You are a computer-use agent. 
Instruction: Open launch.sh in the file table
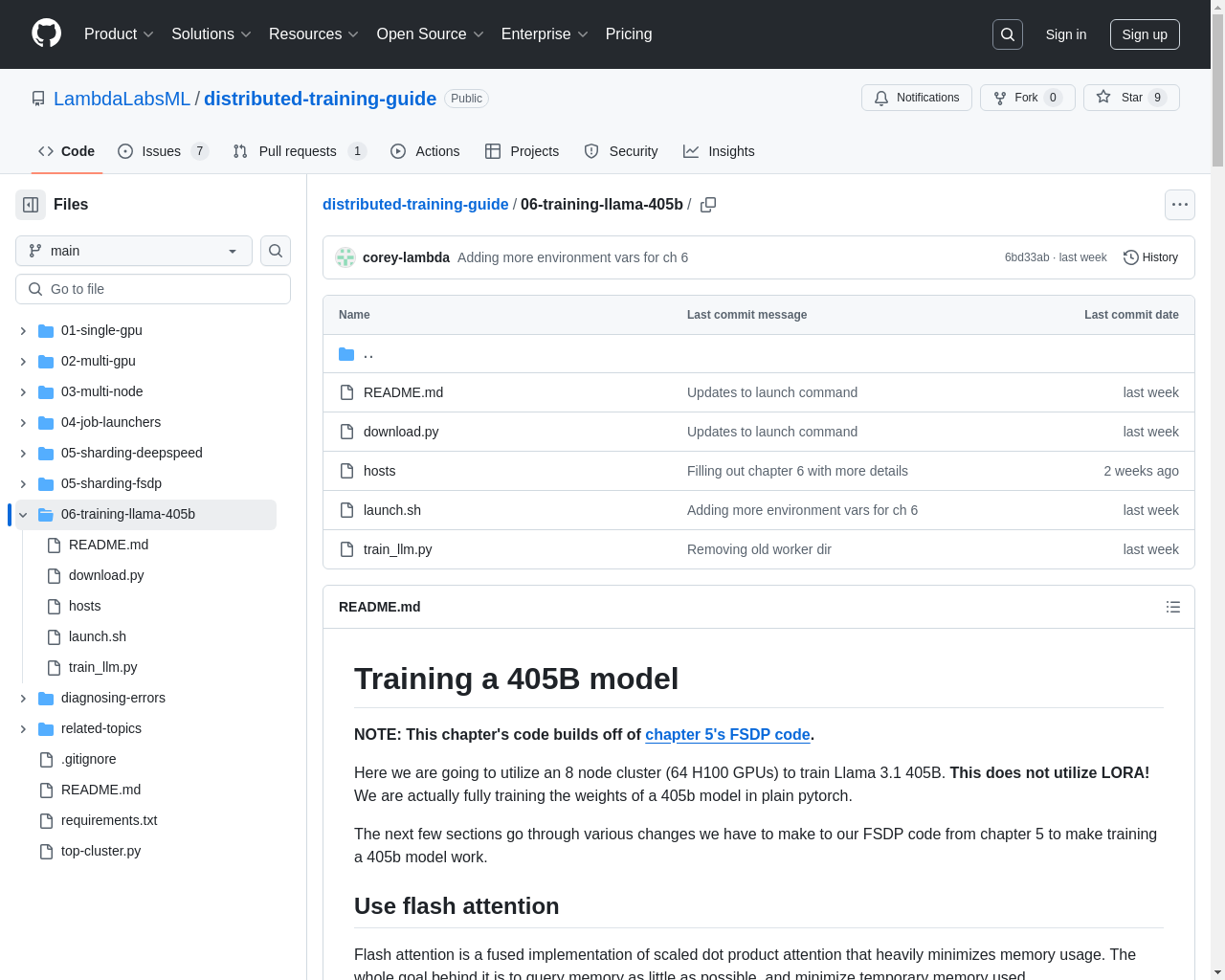[392, 510]
